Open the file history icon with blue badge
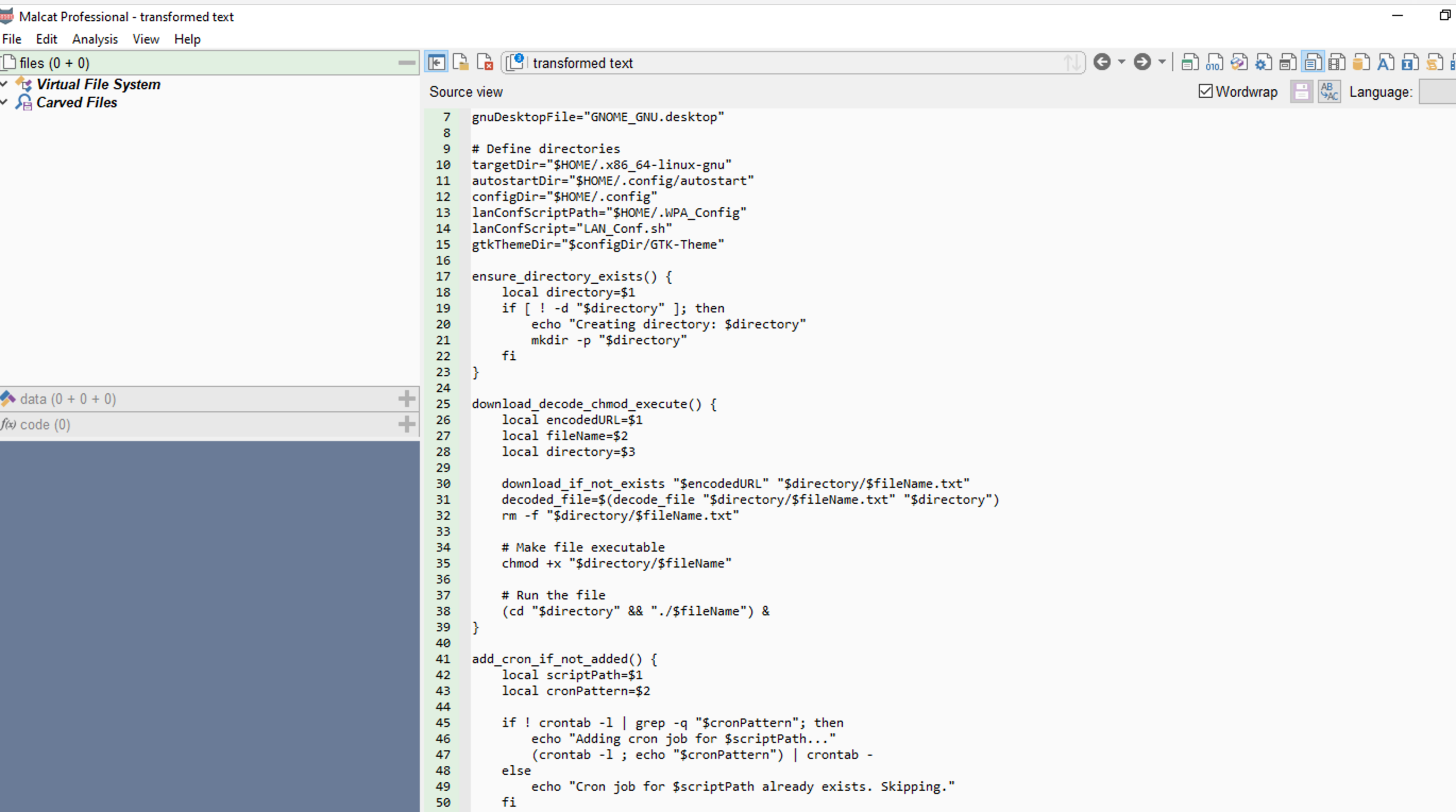The image size is (1456, 812). [x=515, y=62]
